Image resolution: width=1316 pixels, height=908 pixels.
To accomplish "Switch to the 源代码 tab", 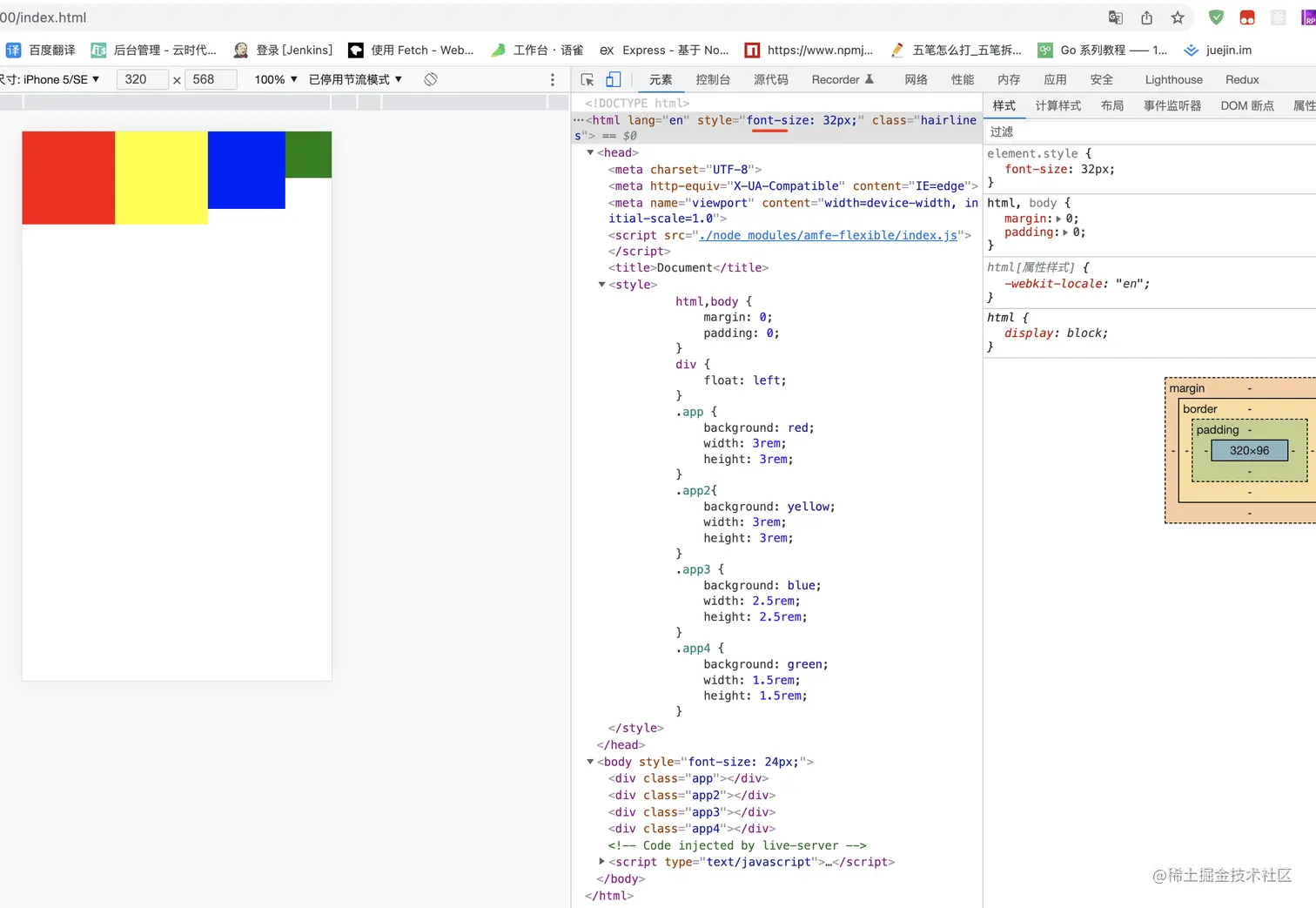I will tap(771, 79).
